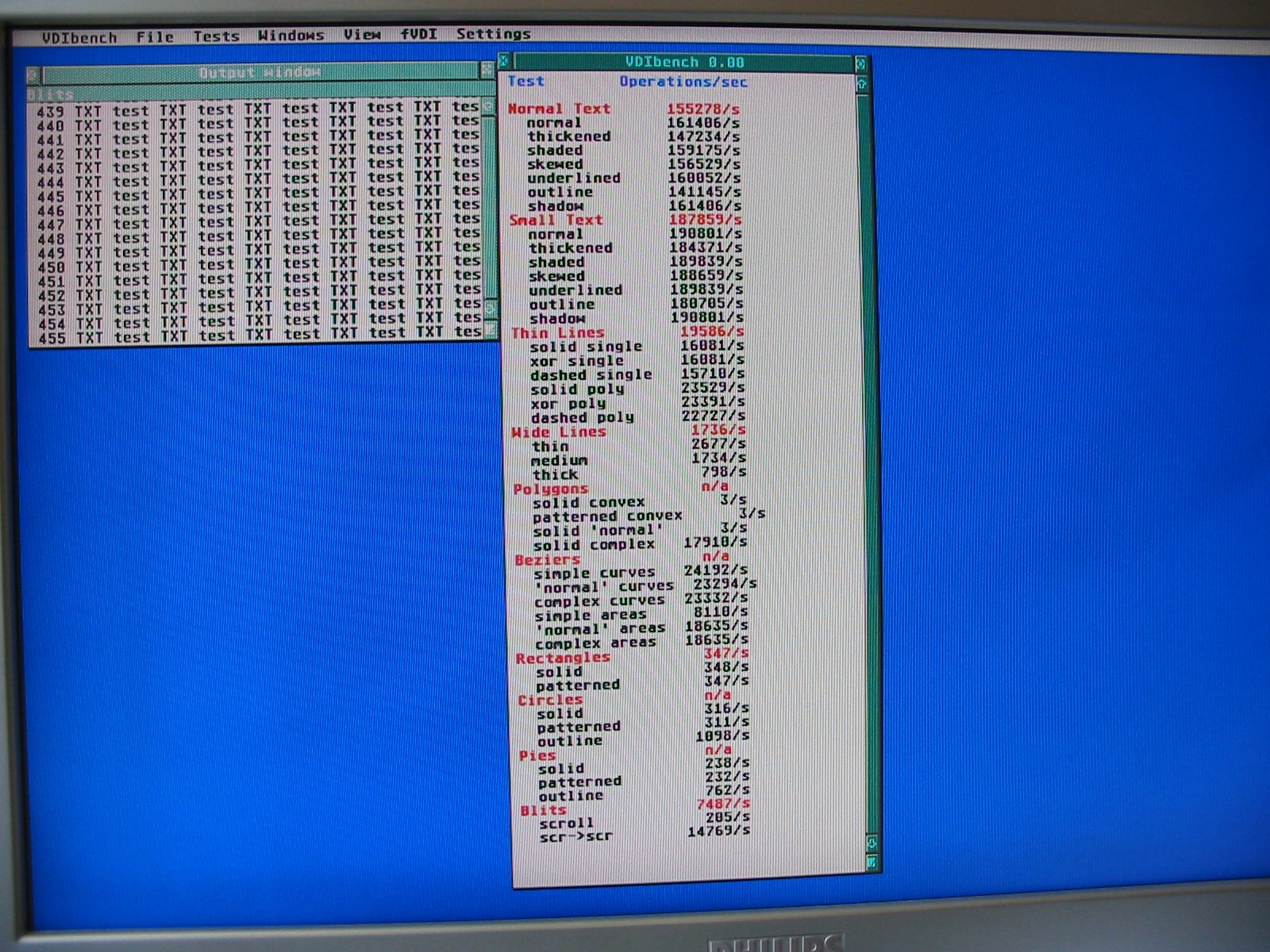Click the Output window closer gadget
This screenshot has height=952, width=1270.
(33, 75)
